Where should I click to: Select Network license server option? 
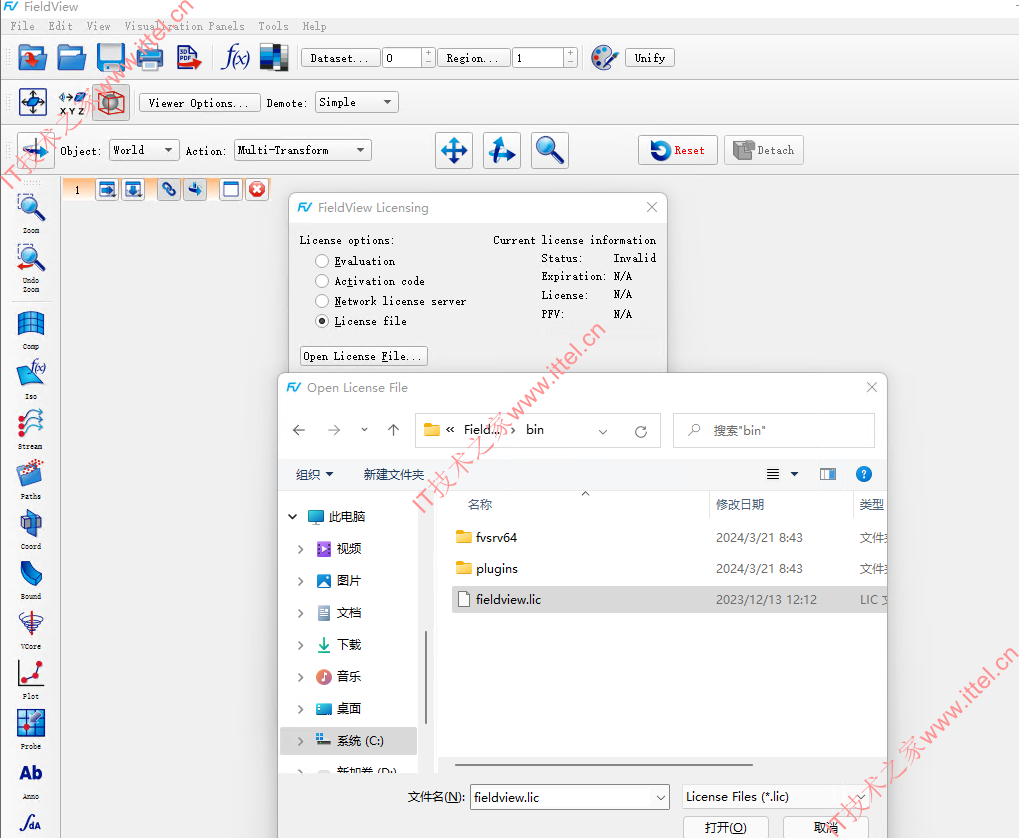click(322, 301)
